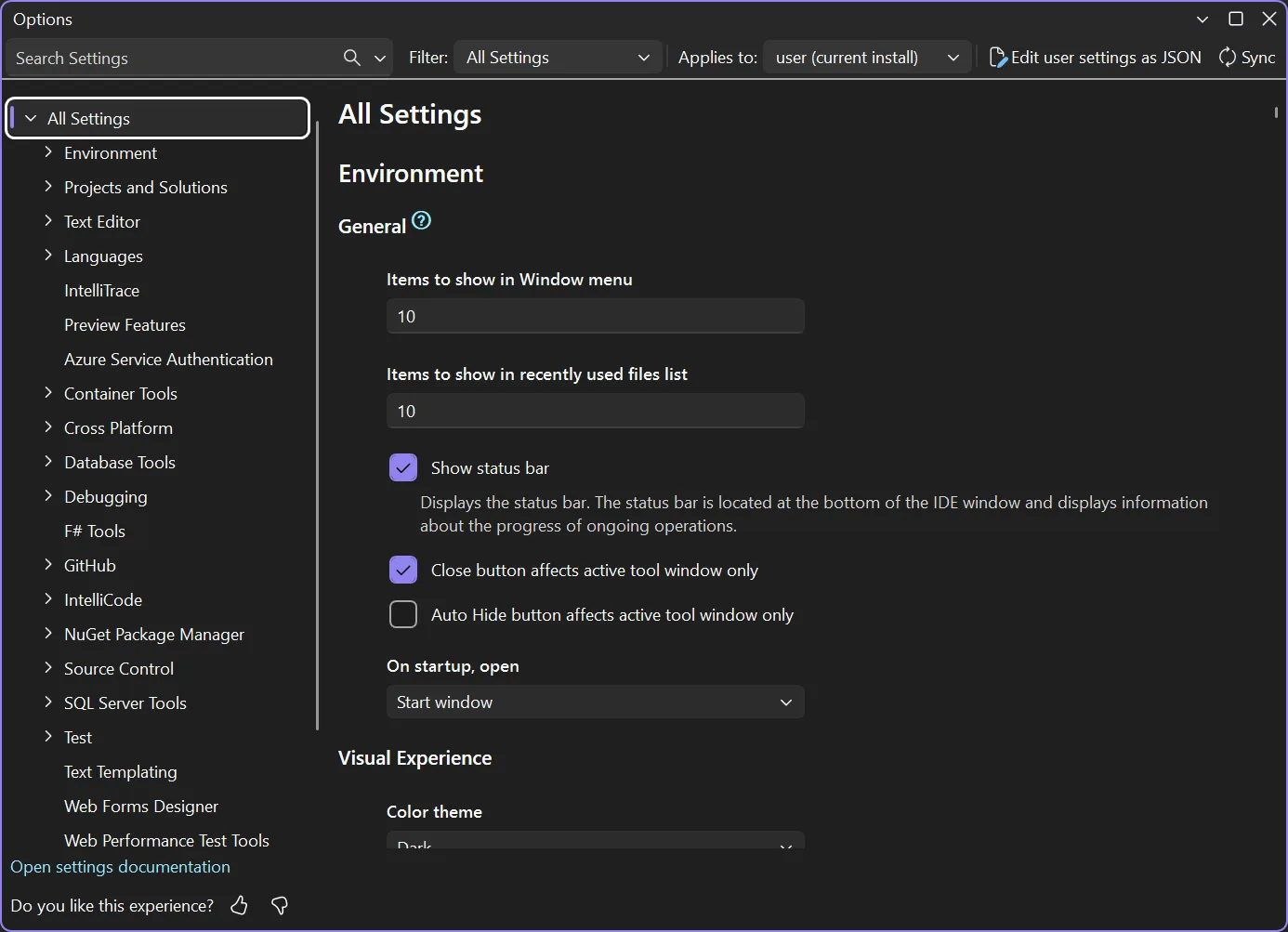The image size is (1288, 932).
Task: Open help via the question mark beside General
Action: coord(421,220)
